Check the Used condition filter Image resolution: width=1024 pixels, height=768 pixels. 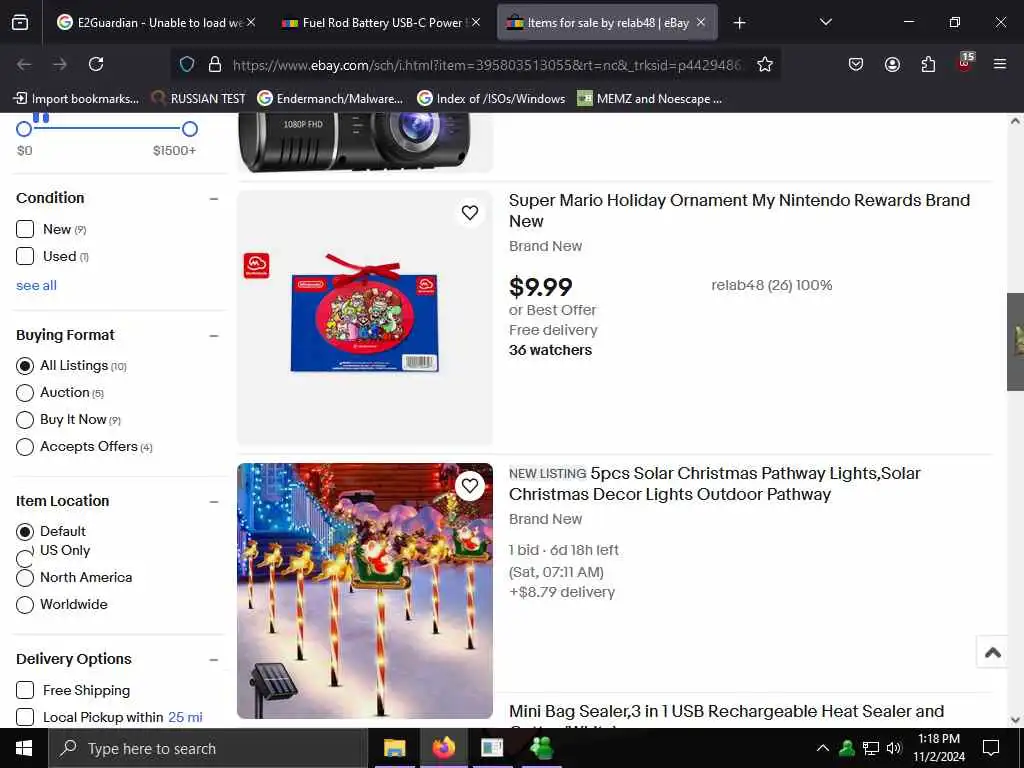pyautogui.click(x=25, y=256)
